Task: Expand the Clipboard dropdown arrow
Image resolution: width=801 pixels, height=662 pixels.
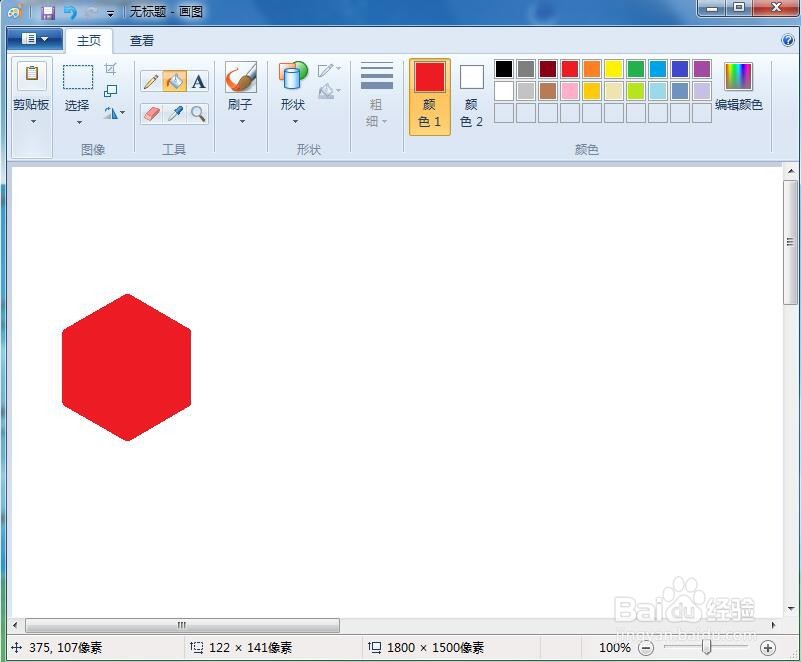Action: [33, 122]
